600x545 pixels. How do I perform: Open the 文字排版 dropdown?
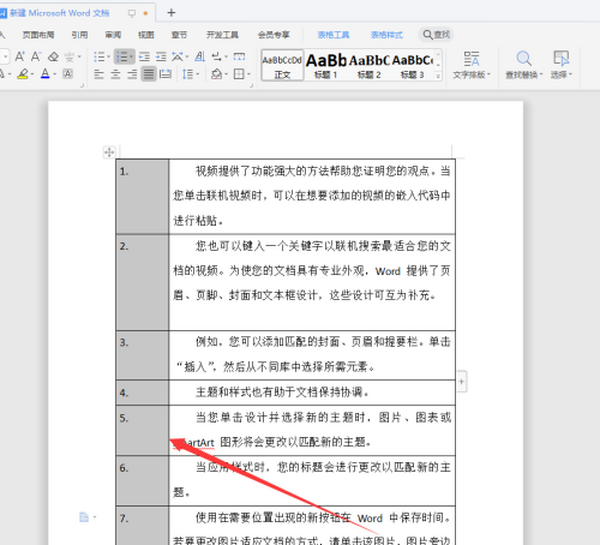click(471, 65)
